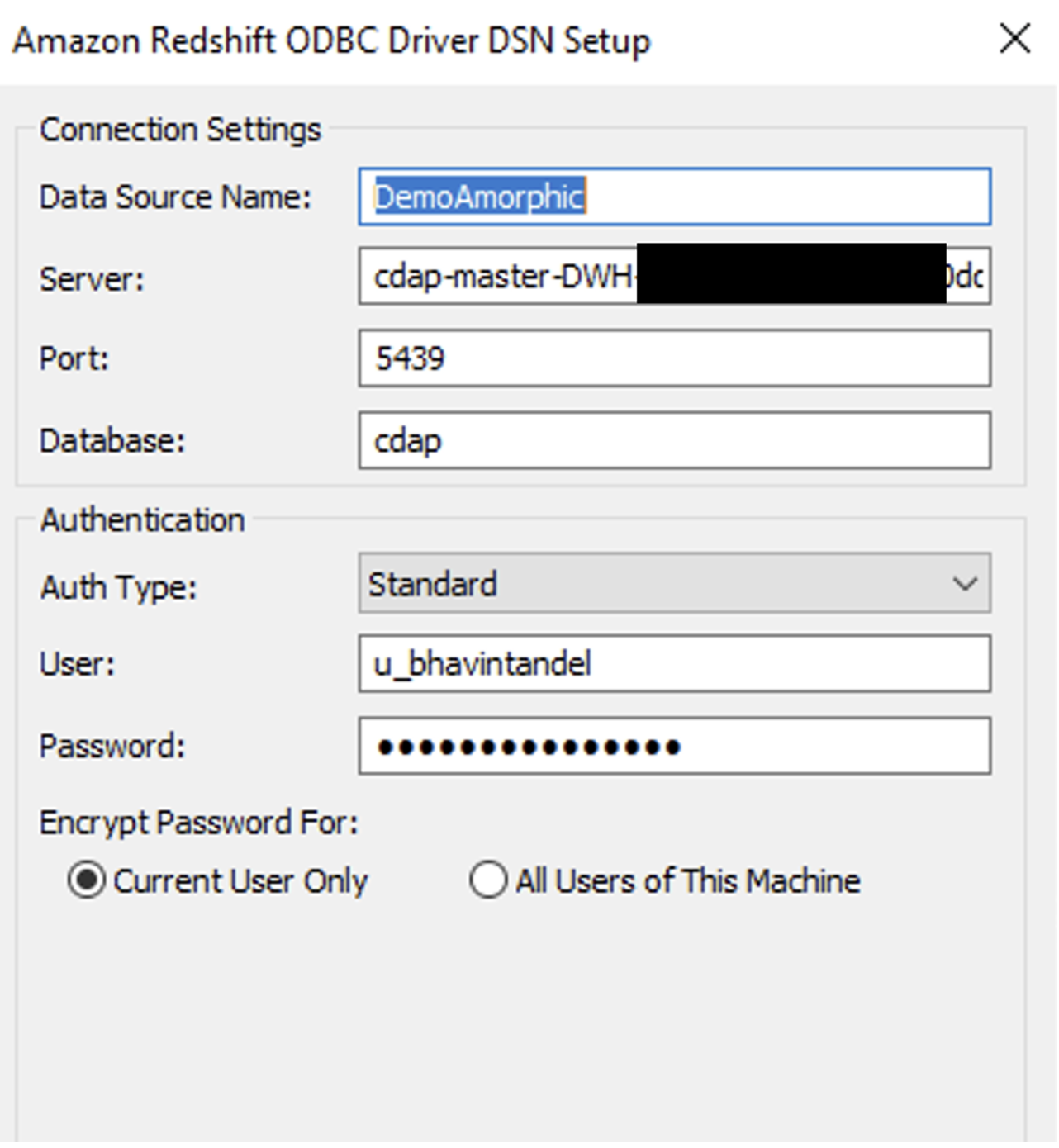Click the Database field containing cdap
The image size is (1059, 1148).
pos(675,441)
